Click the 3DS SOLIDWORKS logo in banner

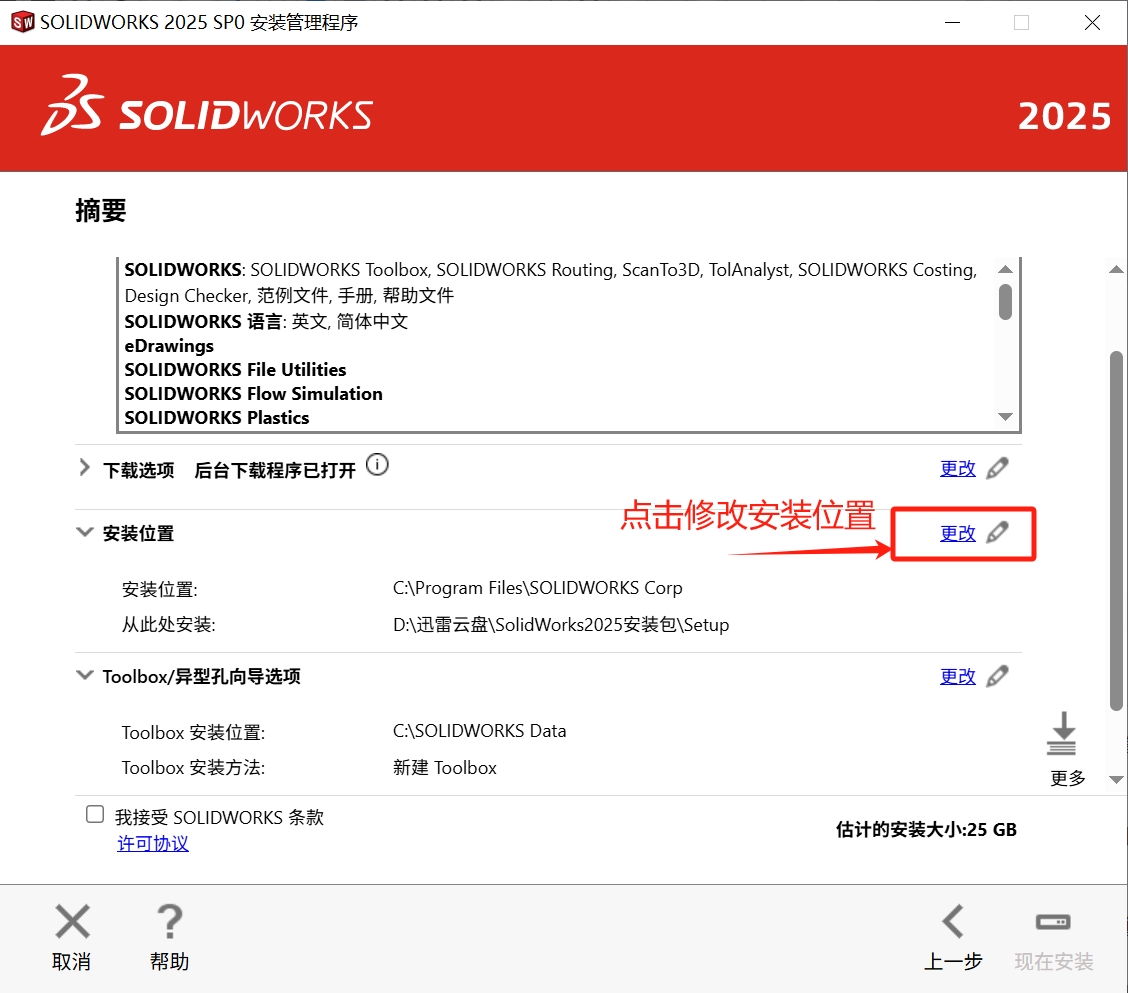(x=206, y=106)
